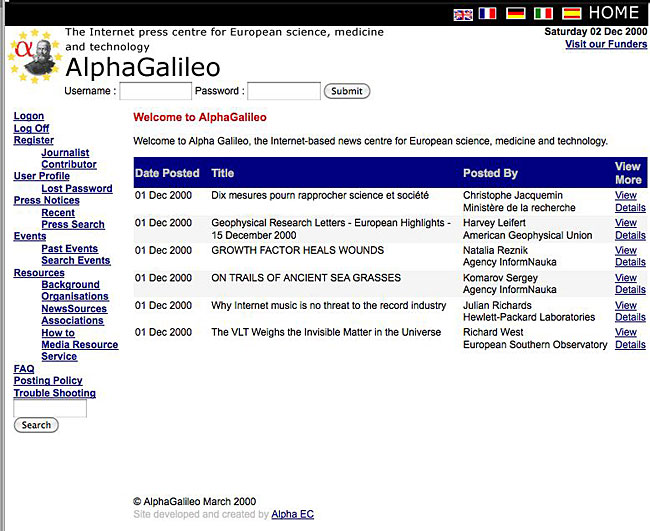The image size is (650, 531).
Task: Choose Journalist under Register
Action: tap(65, 153)
